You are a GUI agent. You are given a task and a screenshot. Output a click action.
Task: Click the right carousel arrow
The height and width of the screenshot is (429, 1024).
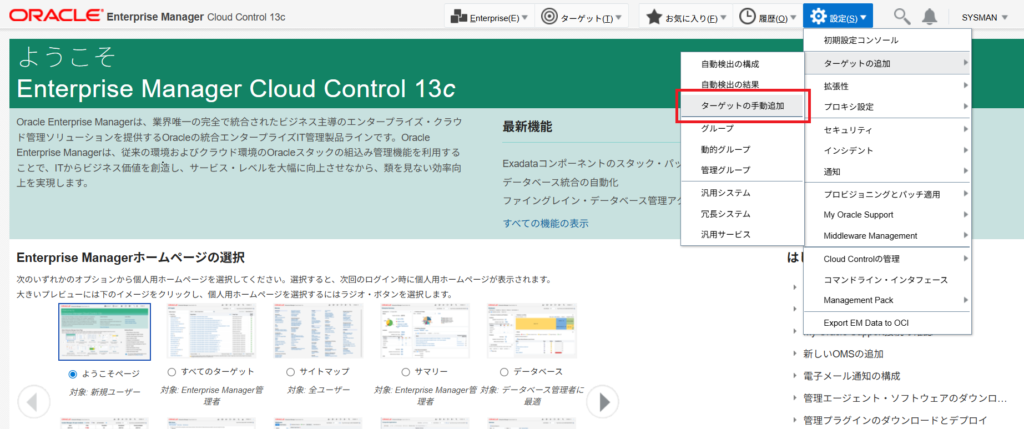[x=601, y=402]
